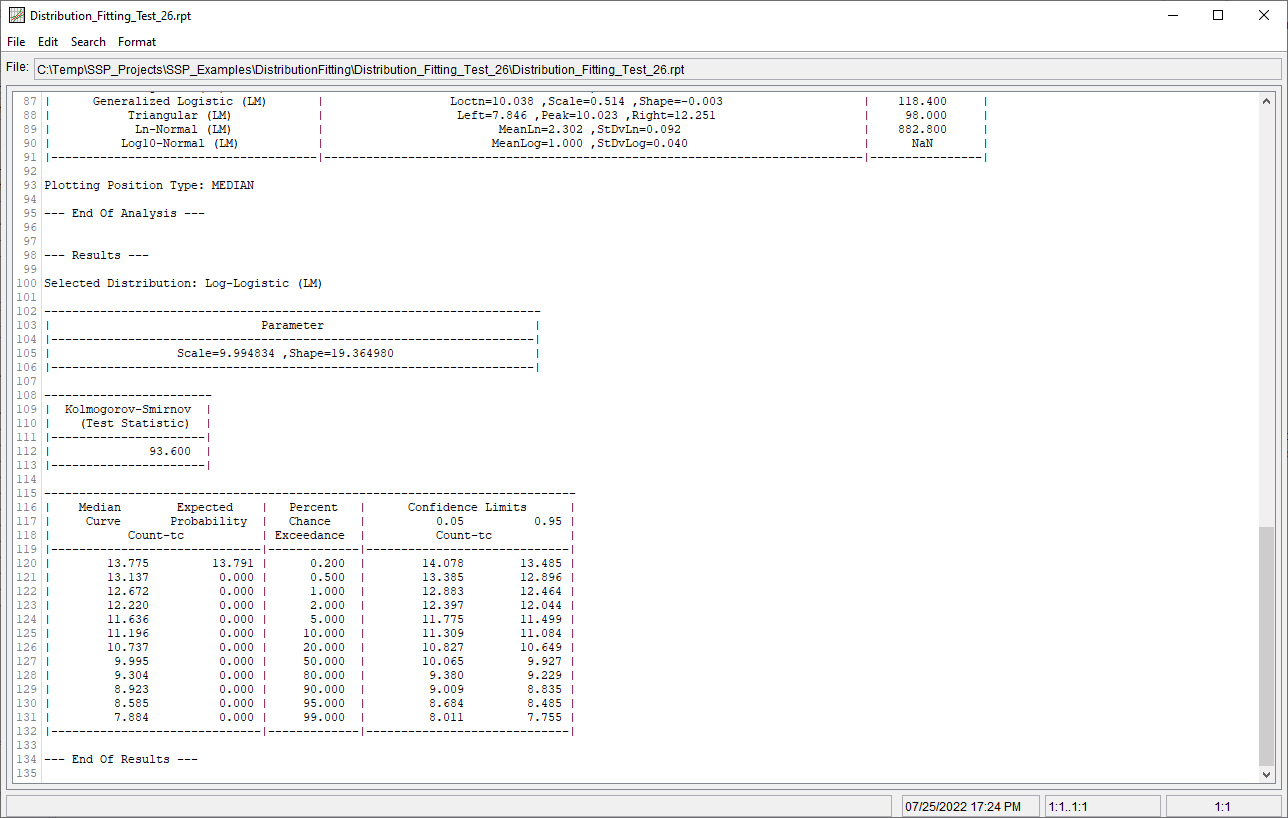Click the 7.884 median curve value

click(131, 717)
